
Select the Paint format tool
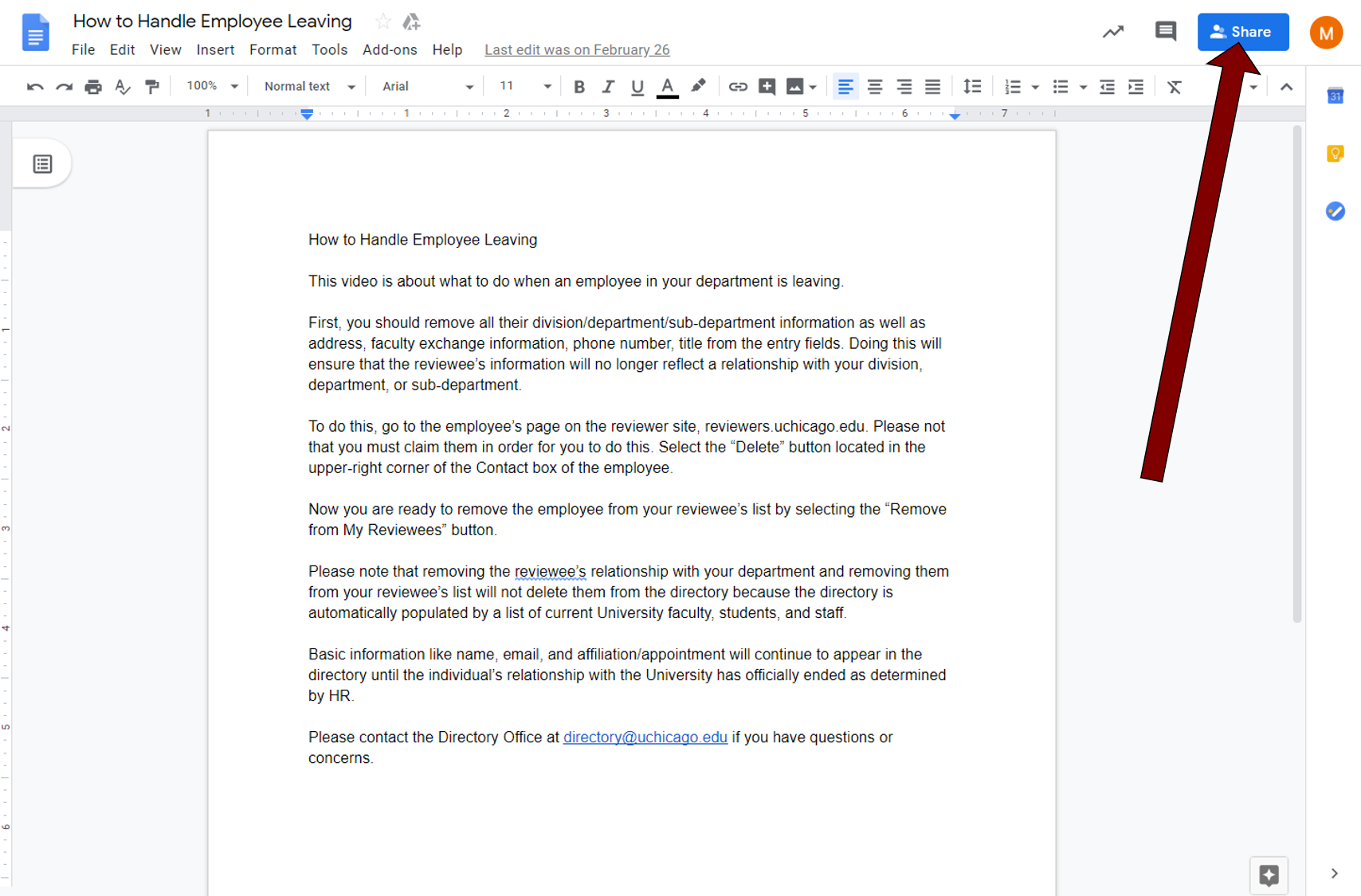152,87
